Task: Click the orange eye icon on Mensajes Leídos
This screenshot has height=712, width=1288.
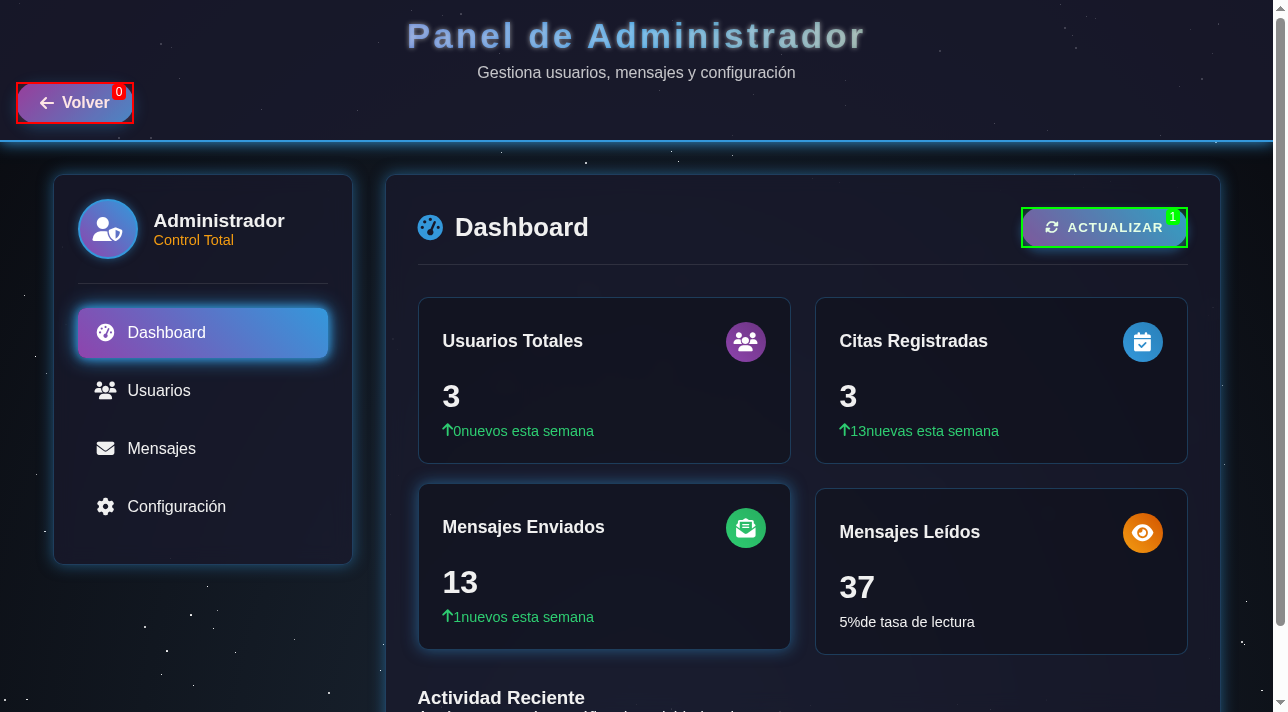Action: [x=1142, y=533]
